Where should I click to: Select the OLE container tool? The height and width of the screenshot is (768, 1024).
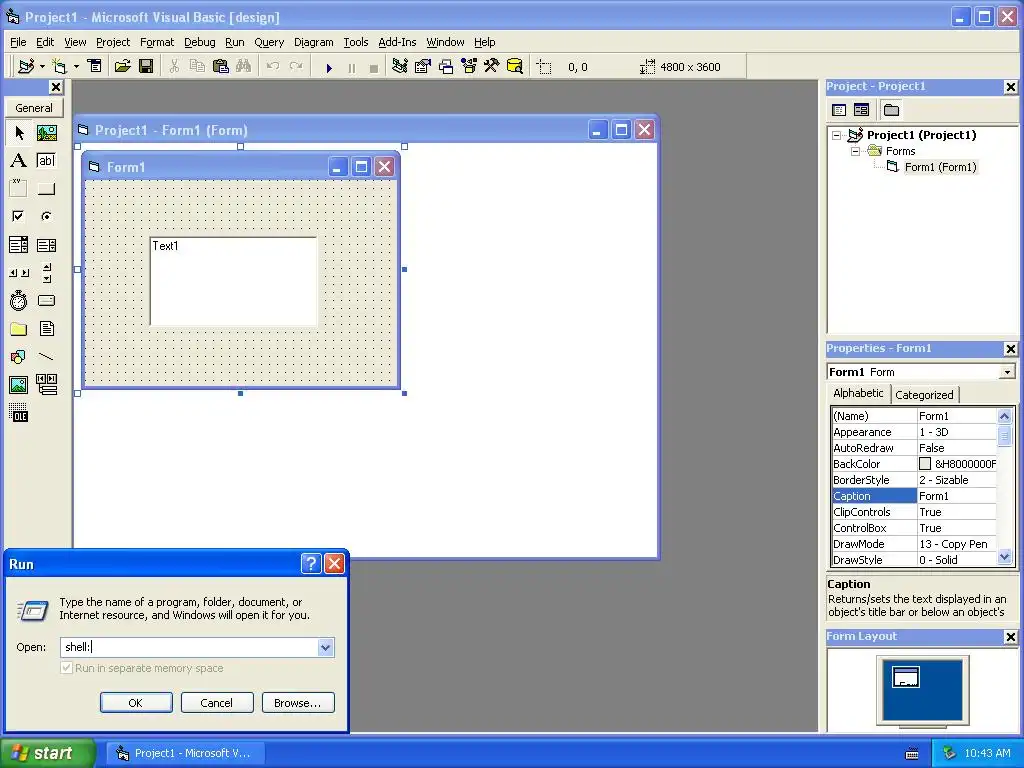pyautogui.click(x=18, y=413)
